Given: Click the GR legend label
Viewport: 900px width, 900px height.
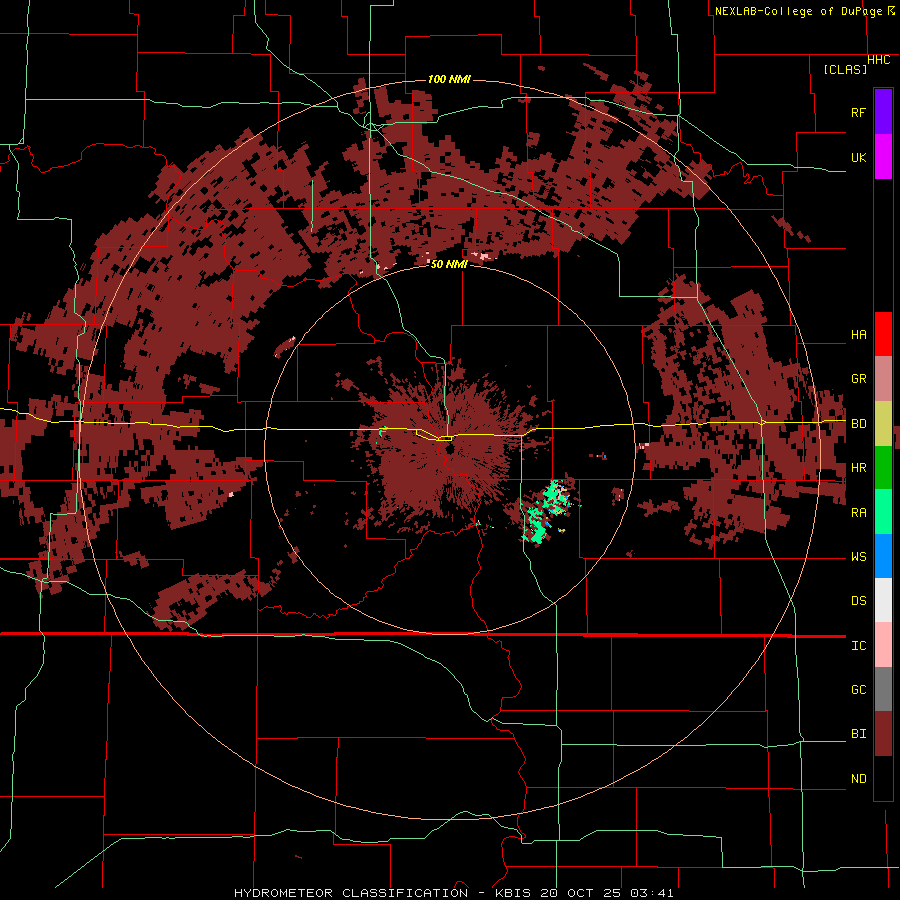Looking at the screenshot, I should 858,379.
